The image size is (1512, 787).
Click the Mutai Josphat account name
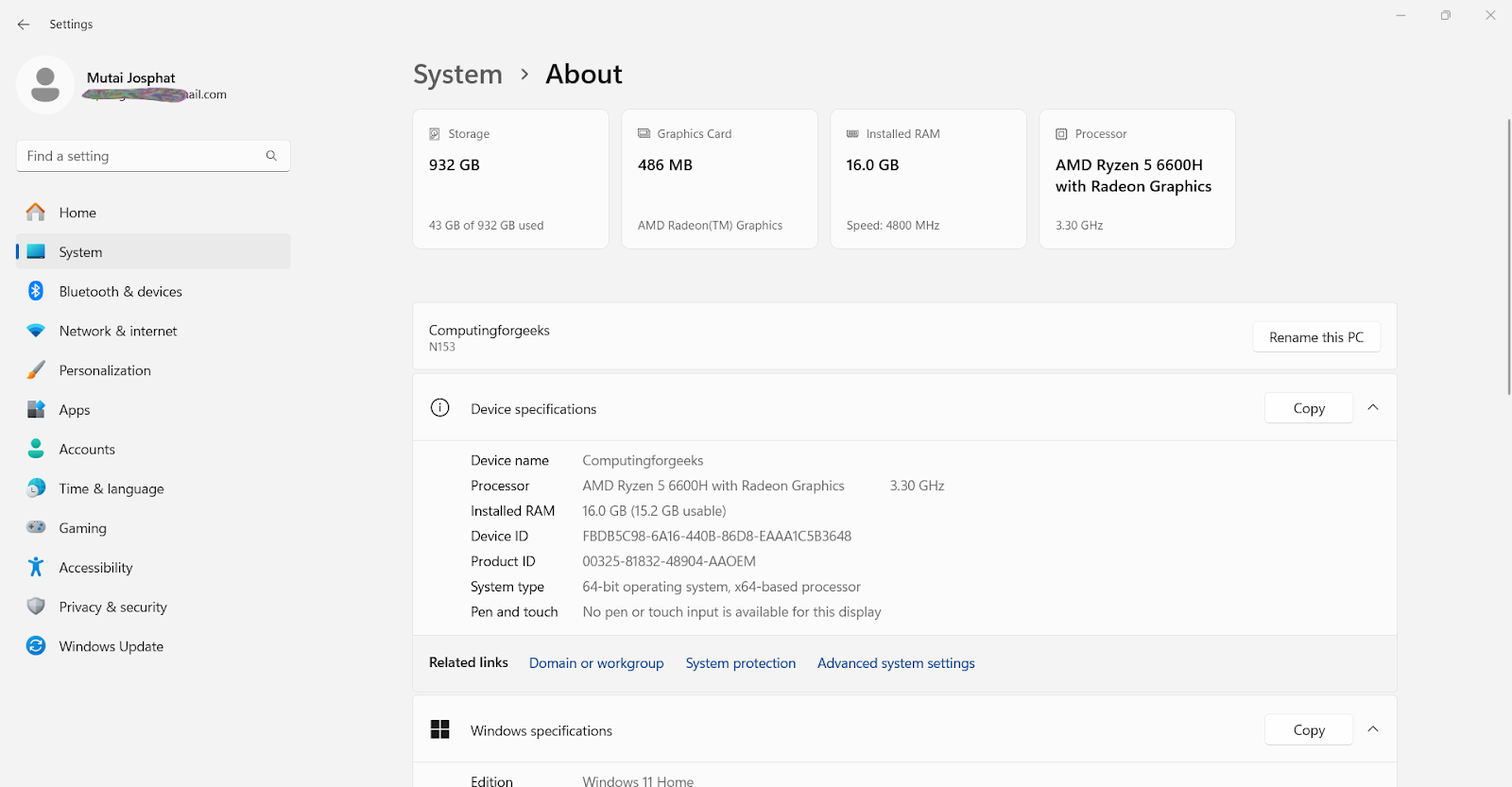tap(131, 77)
